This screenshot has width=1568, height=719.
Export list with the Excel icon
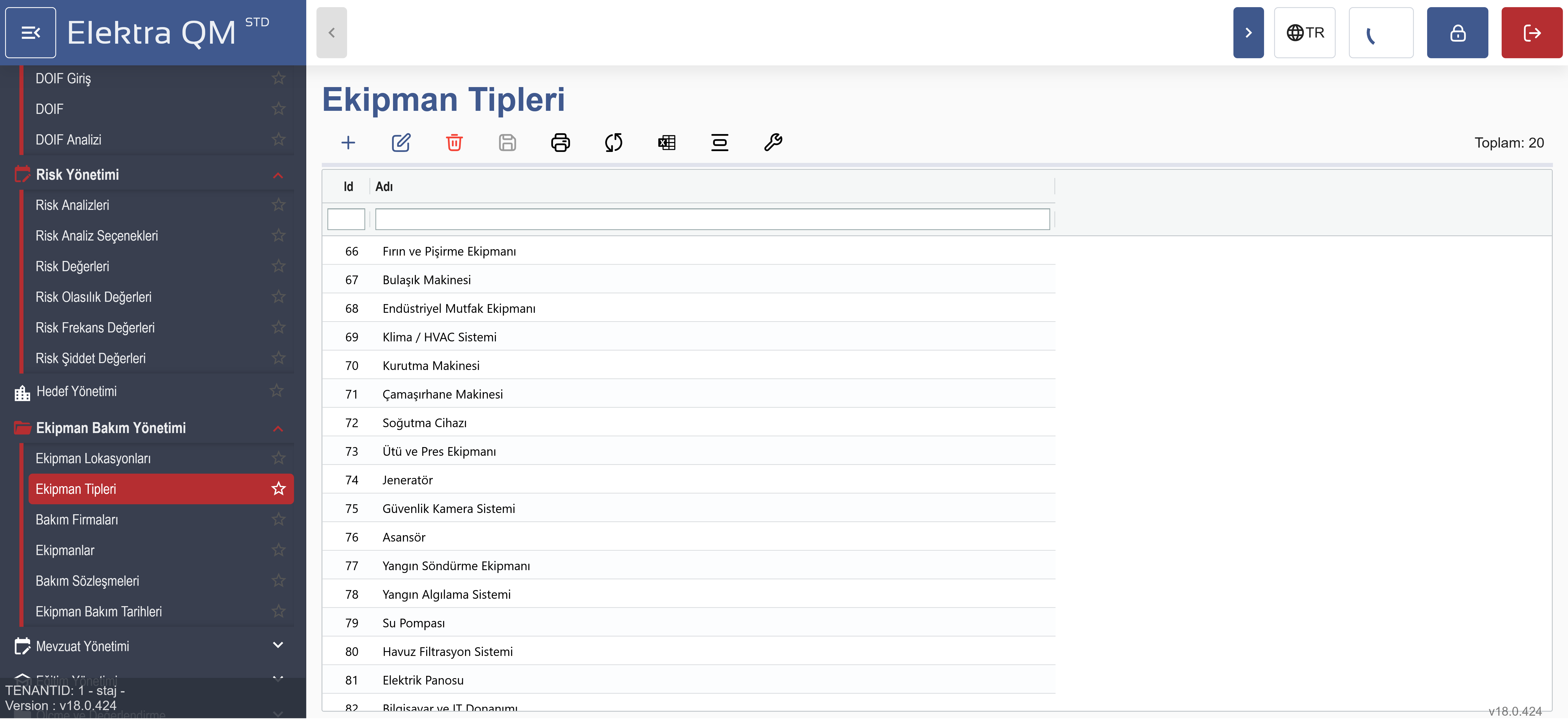(x=667, y=143)
